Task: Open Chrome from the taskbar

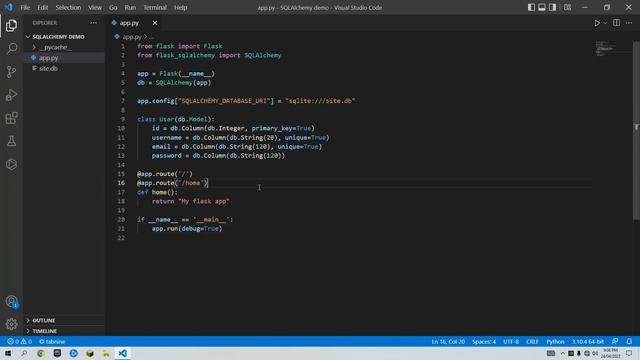Action: pyautogui.click(x=40, y=353)
